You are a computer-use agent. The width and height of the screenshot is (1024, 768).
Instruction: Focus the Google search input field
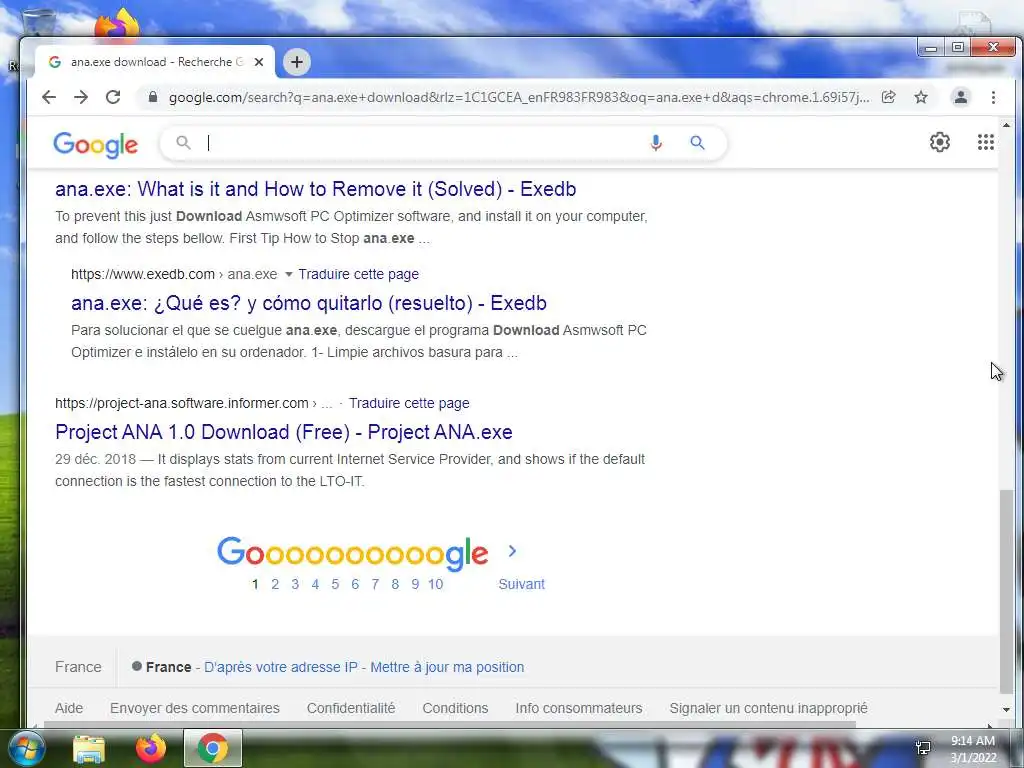click(418, 143)
